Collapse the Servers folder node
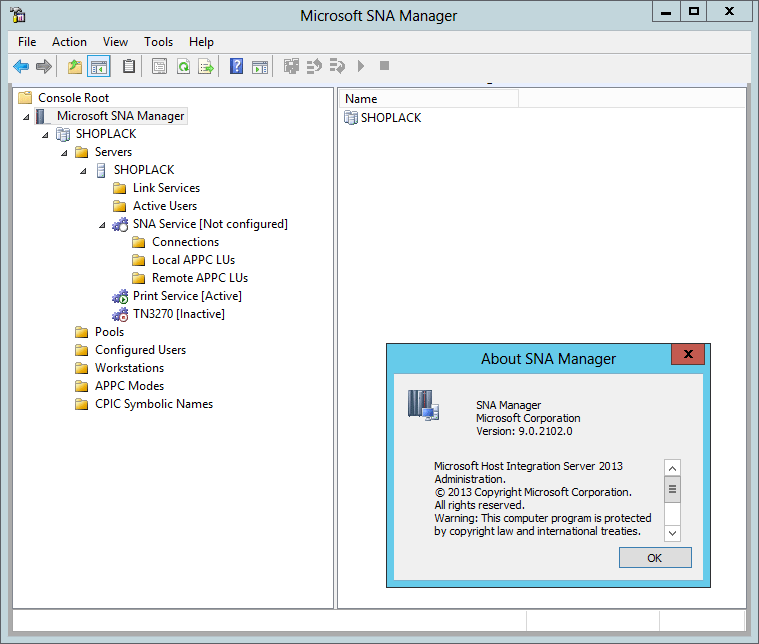This screenshot has width=759, height=644. pos(64,153)
